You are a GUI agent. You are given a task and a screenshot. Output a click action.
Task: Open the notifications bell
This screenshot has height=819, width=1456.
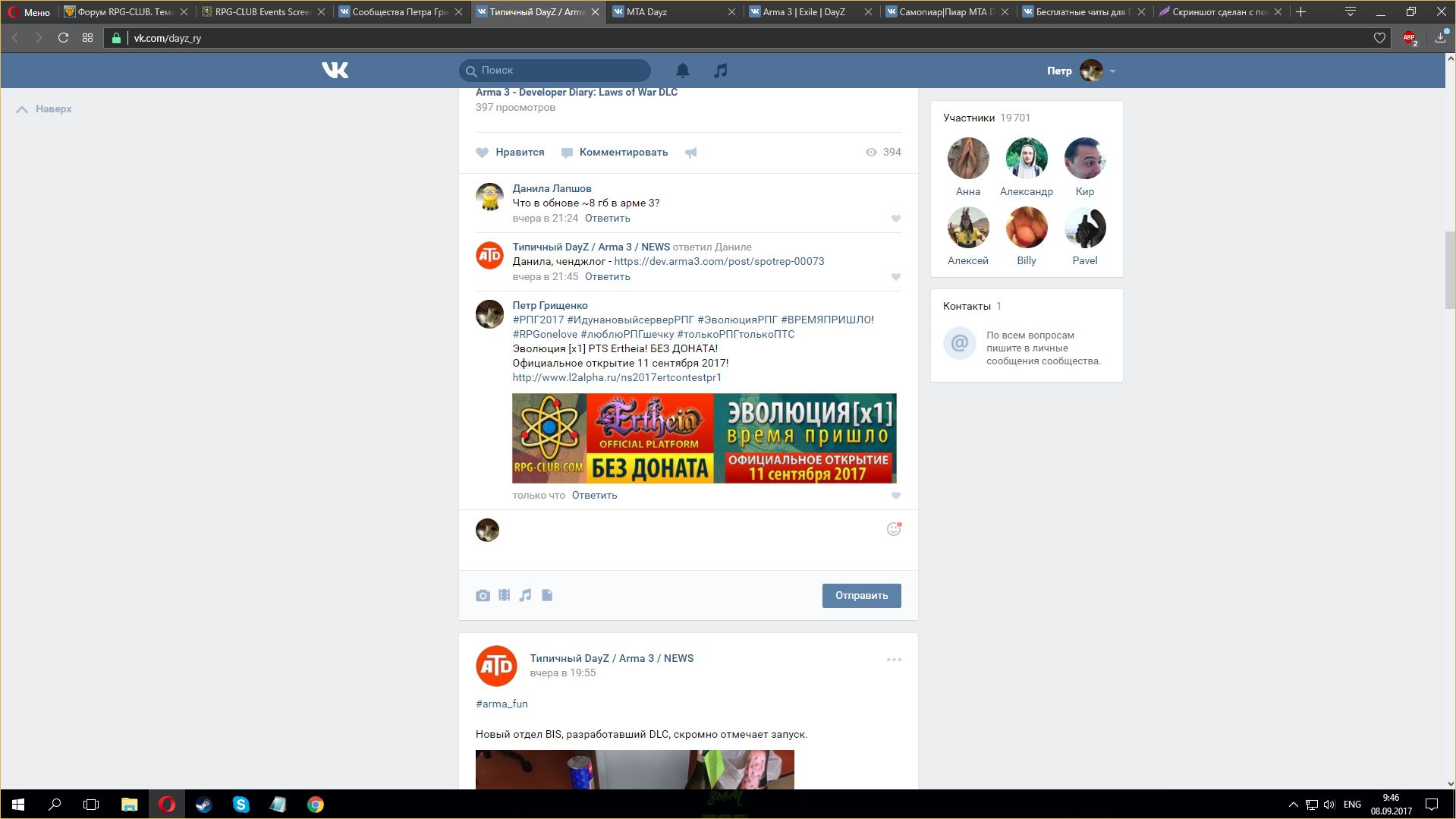pos(683,71)
